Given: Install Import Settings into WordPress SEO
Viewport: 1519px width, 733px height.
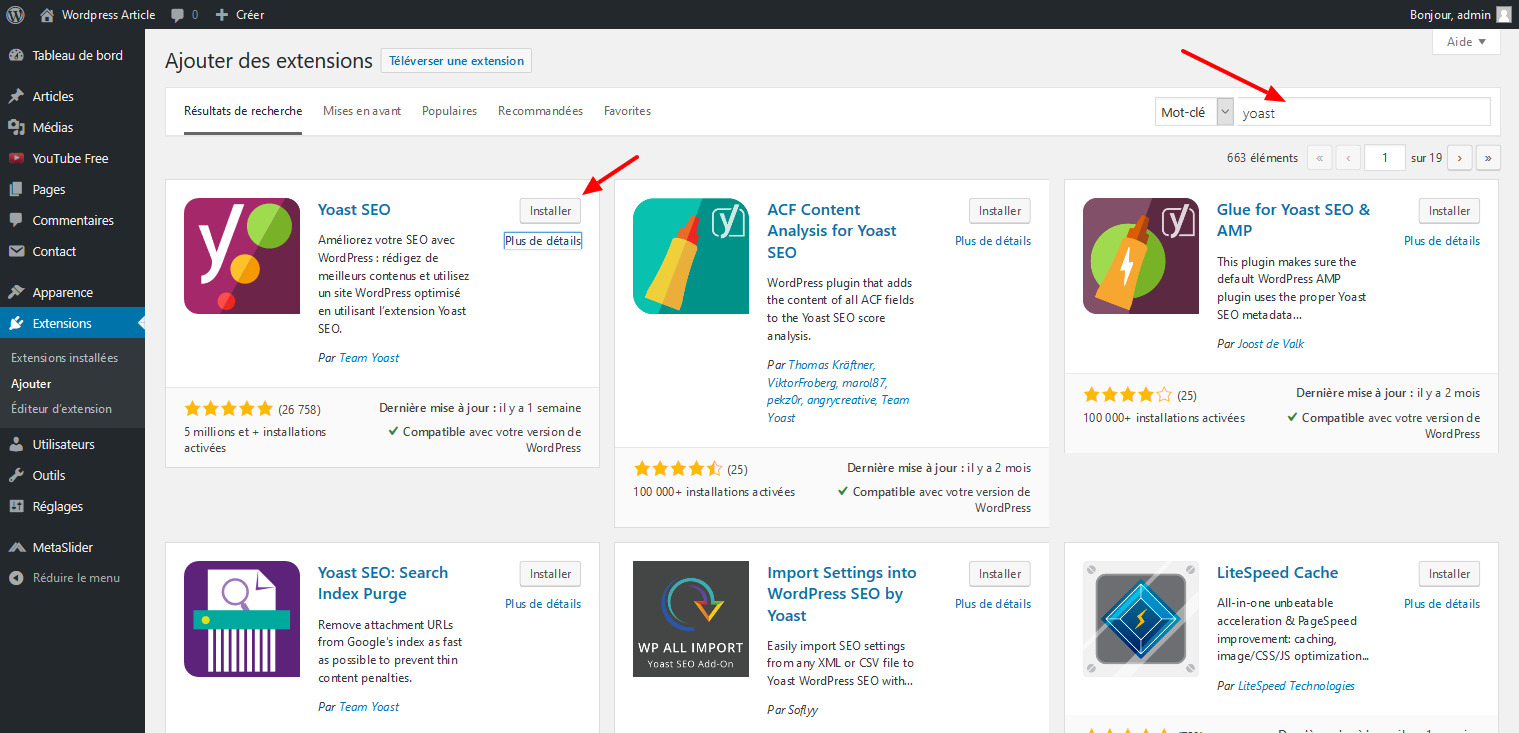Looking at the screenshot, I should tap(999, 574).
